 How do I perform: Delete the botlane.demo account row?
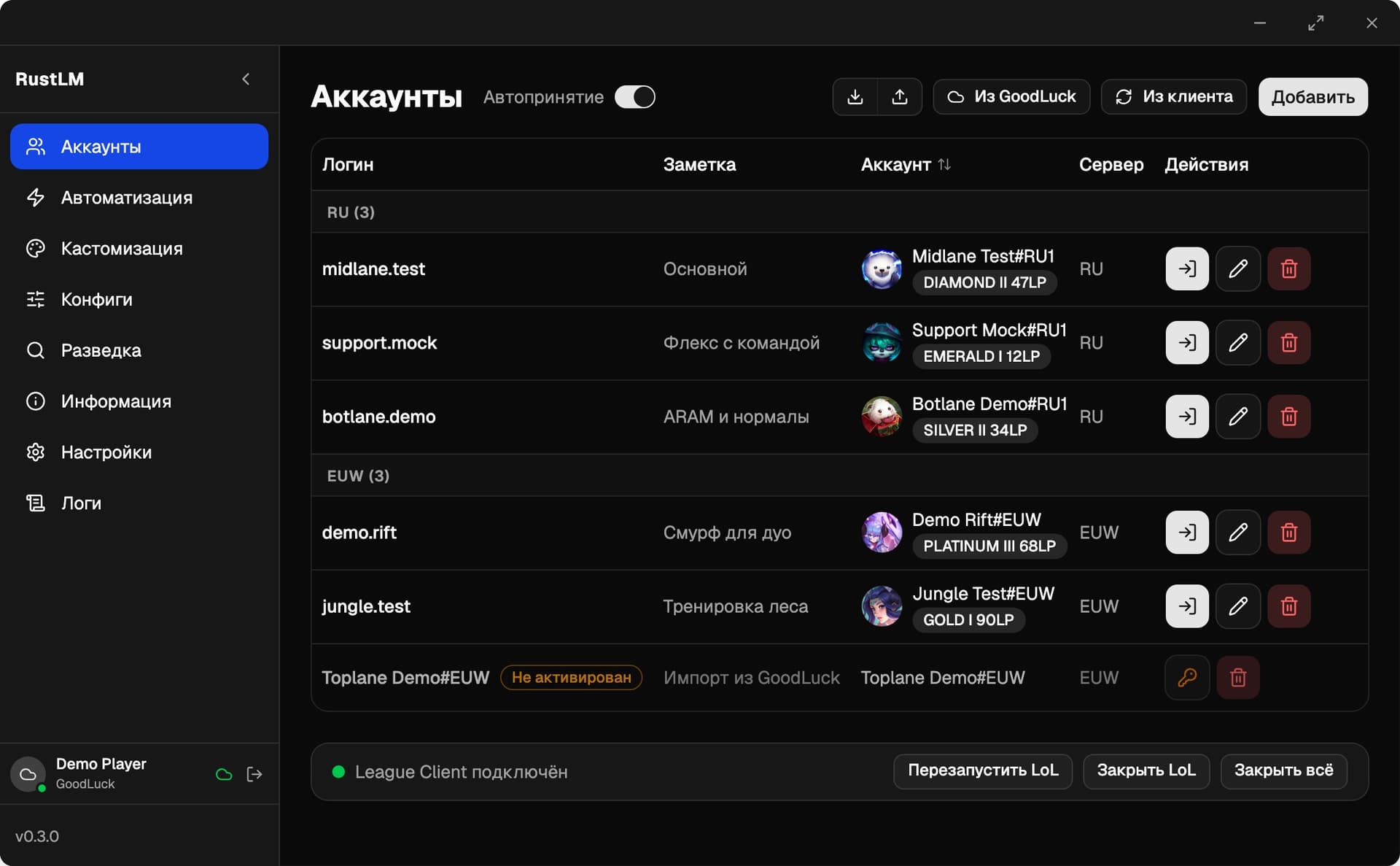point(1288,417)
